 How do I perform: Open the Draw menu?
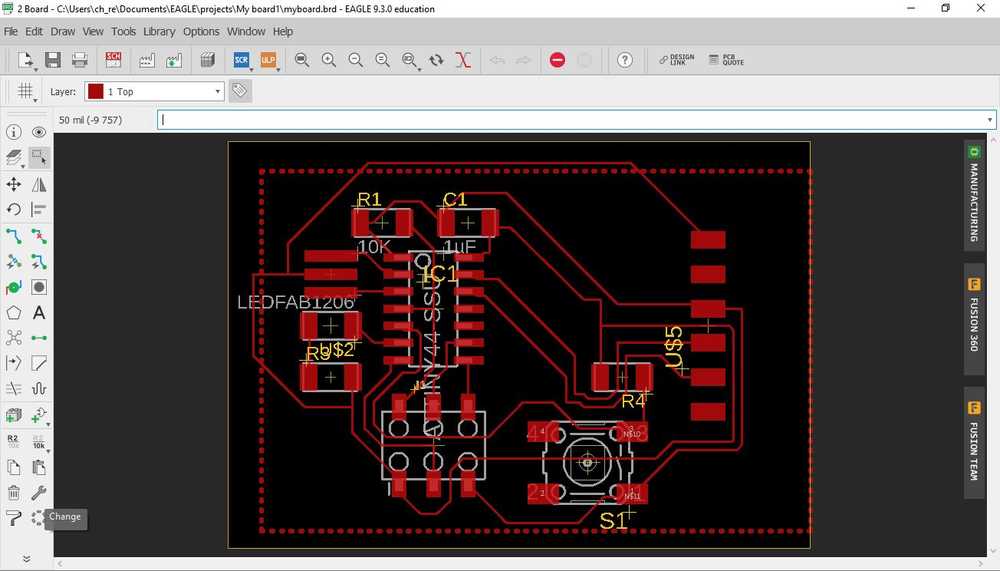[62, 31]
